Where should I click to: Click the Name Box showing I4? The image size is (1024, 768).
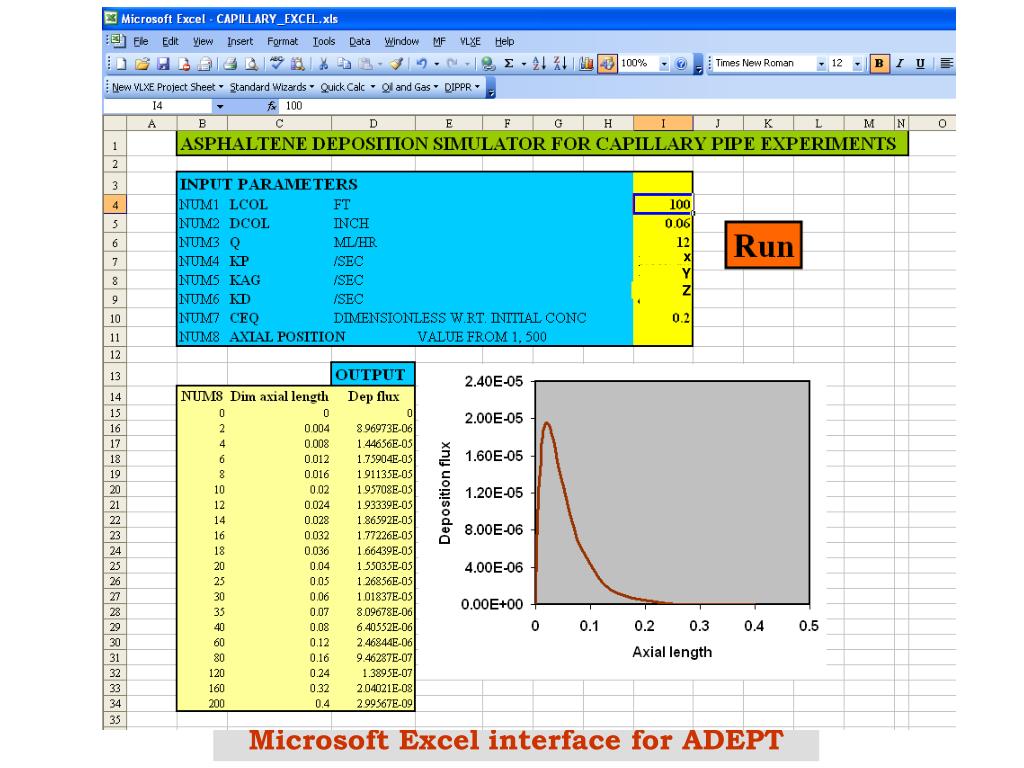pos(157,106)
